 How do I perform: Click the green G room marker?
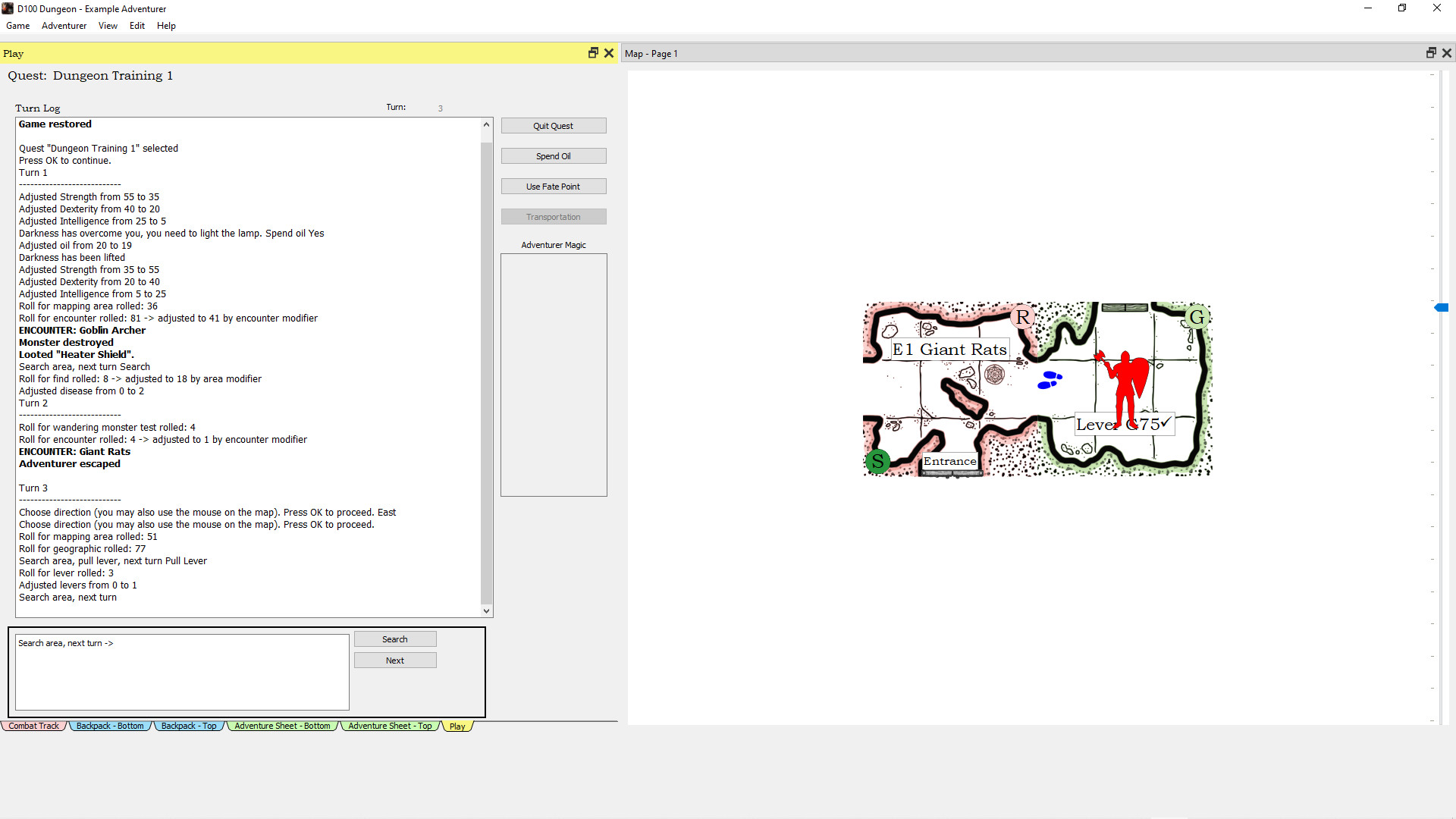coord(1197,317)
